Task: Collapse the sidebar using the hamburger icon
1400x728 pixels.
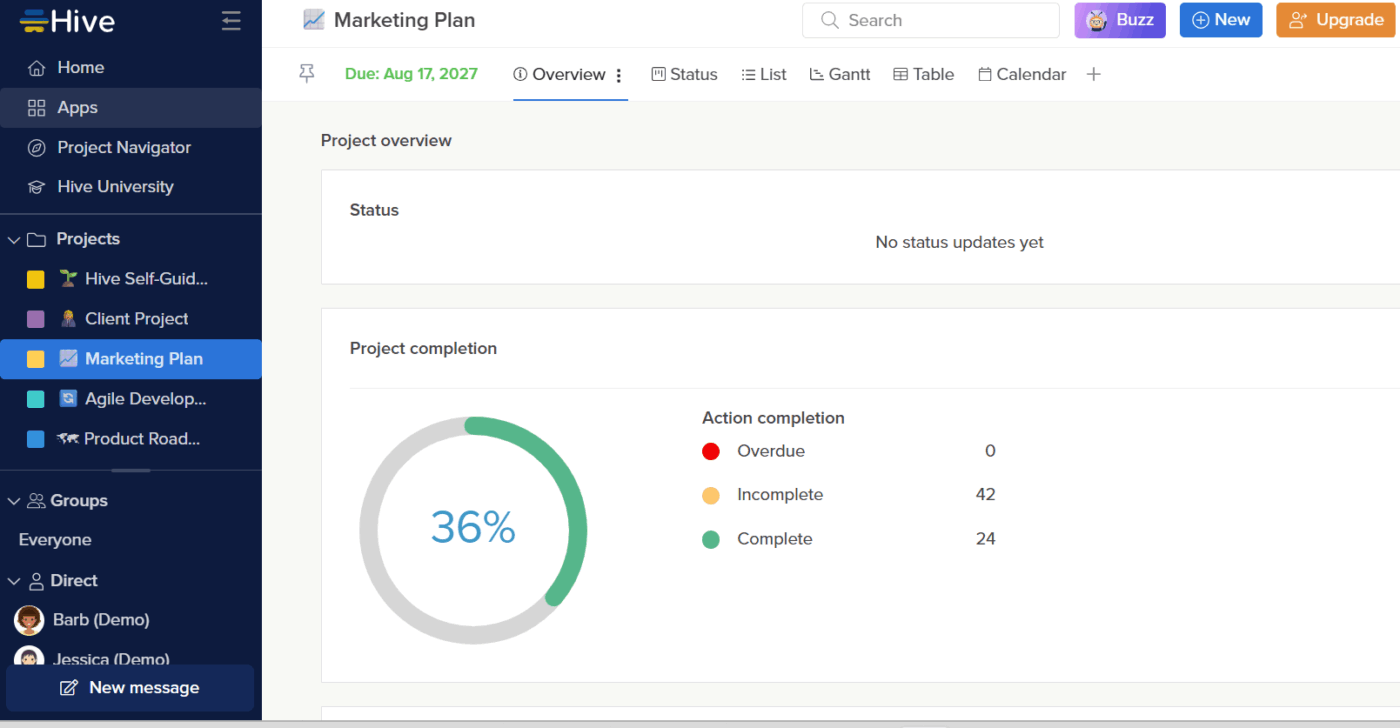Action: point(230,20)
